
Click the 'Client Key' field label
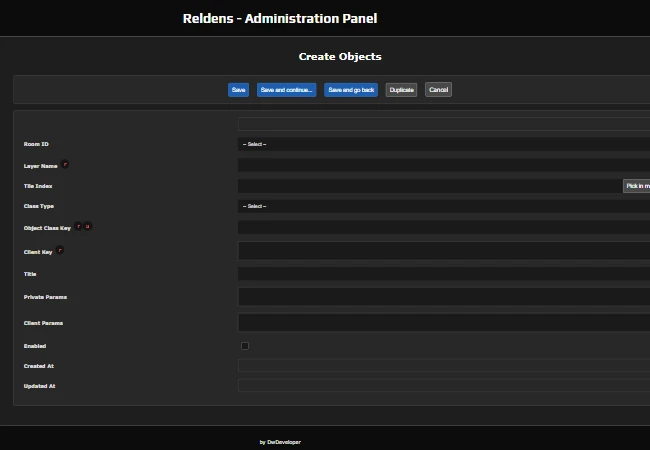38,252
